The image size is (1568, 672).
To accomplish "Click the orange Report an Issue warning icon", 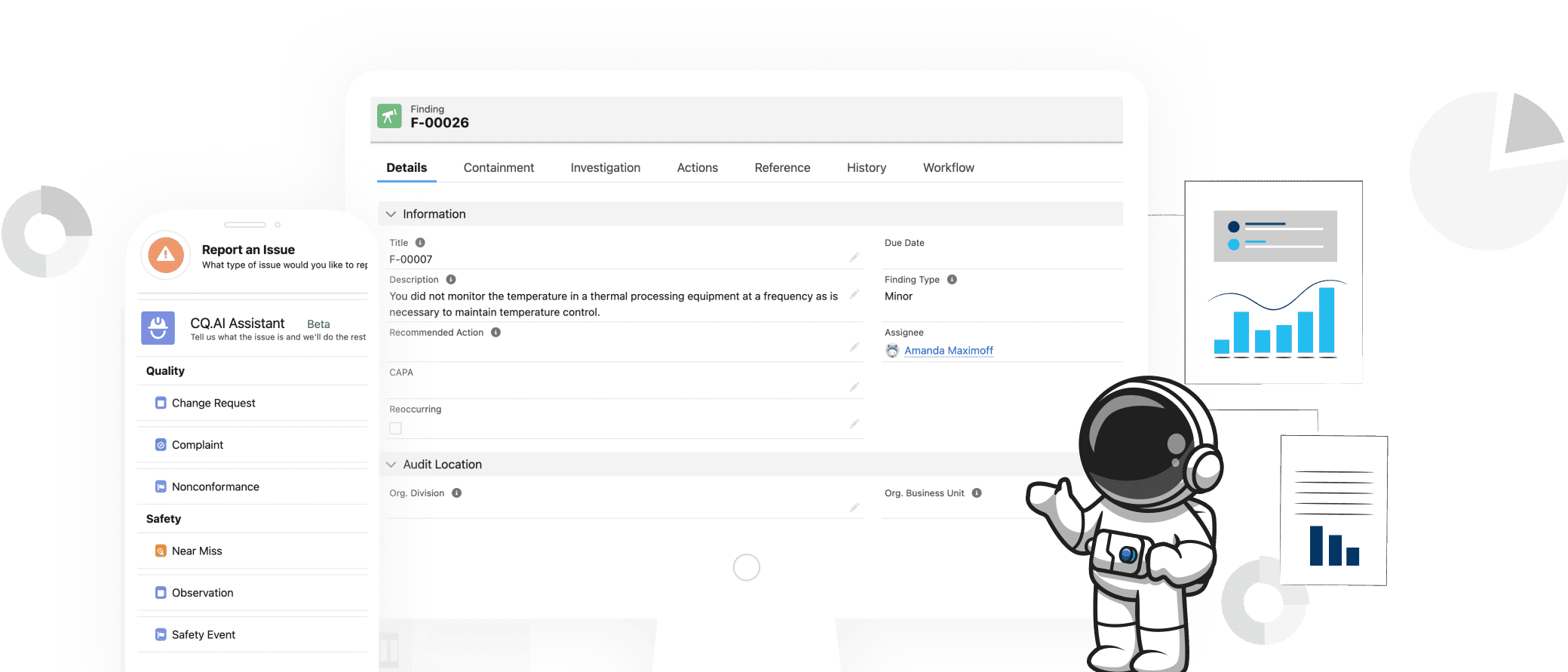I will [x=166, y=255].
